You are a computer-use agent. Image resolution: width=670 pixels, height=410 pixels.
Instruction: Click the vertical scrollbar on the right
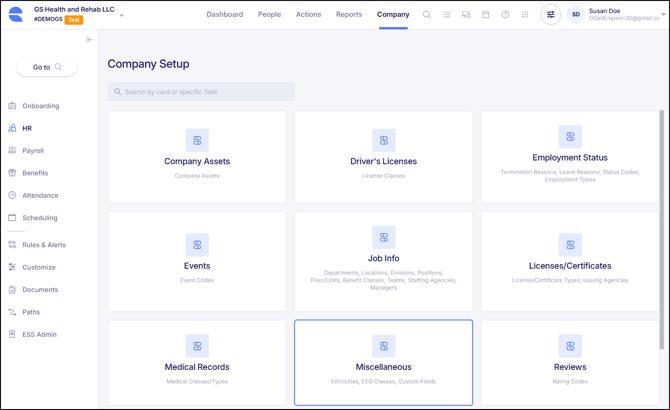click(662, 230)
